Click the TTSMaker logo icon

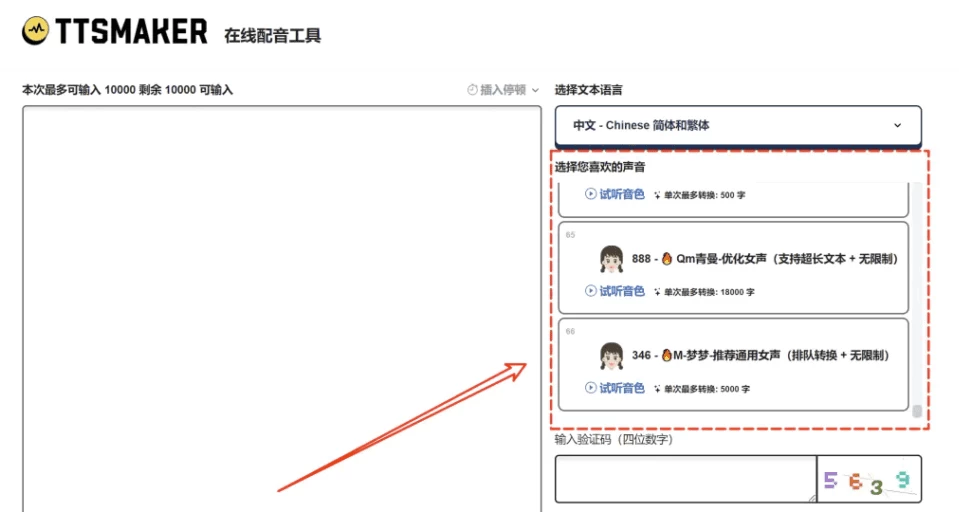pyautogui.click(x=35, y=31)
